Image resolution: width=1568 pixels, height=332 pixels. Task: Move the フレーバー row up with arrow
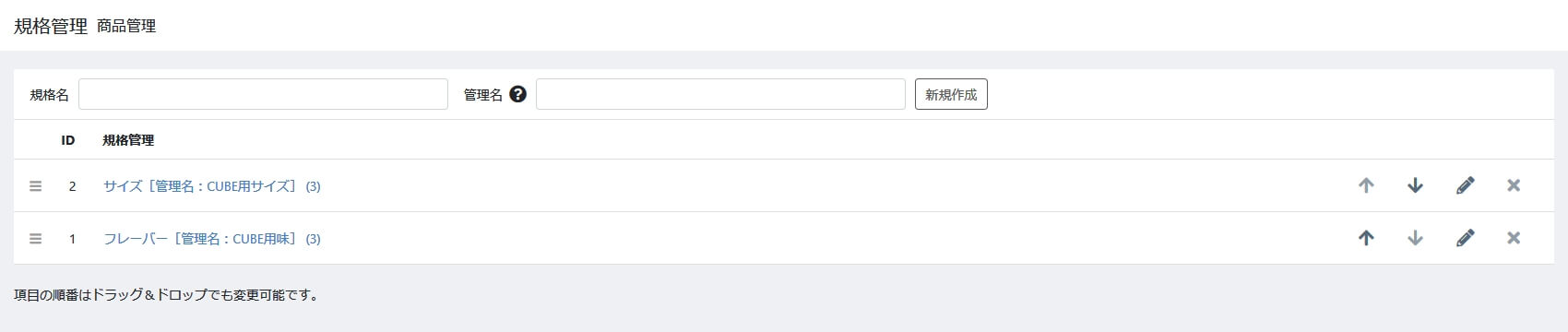[1366, 238]
